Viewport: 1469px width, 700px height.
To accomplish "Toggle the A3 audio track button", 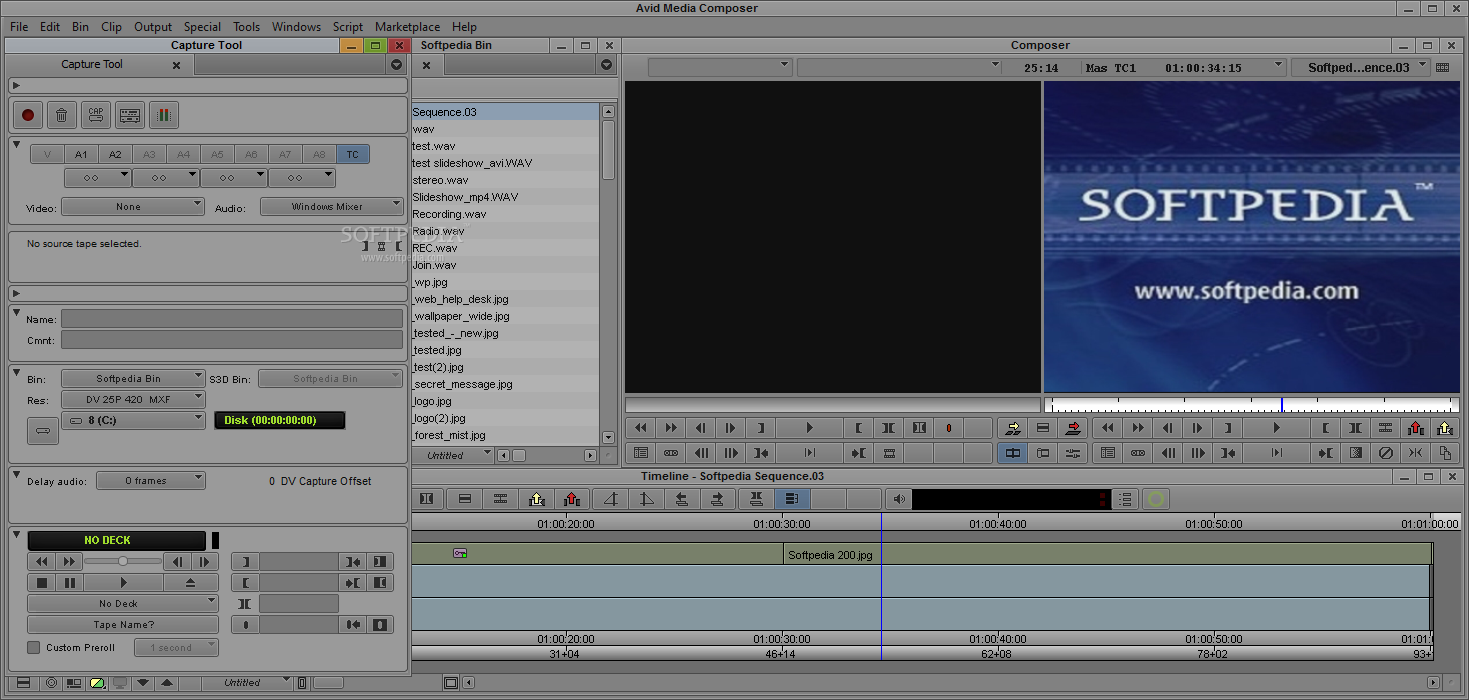I will (149, 154).
